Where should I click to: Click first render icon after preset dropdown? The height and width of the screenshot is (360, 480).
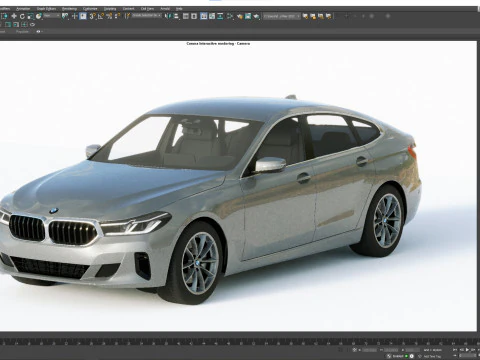click(305, 16)
